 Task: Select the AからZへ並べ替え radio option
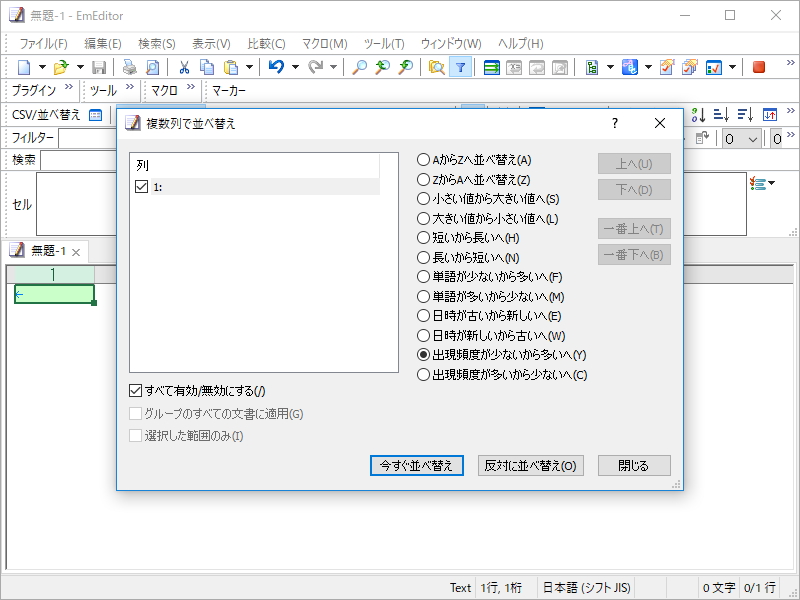[424, 159]
